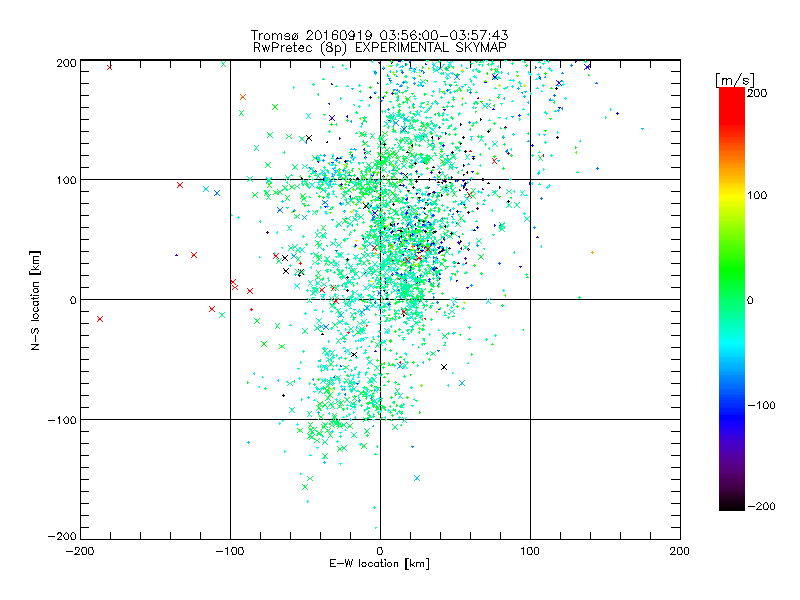Viewport: 800px width, 600px height.
Task: Click the colorbar tick label '200'
Action: click(757, 93)
